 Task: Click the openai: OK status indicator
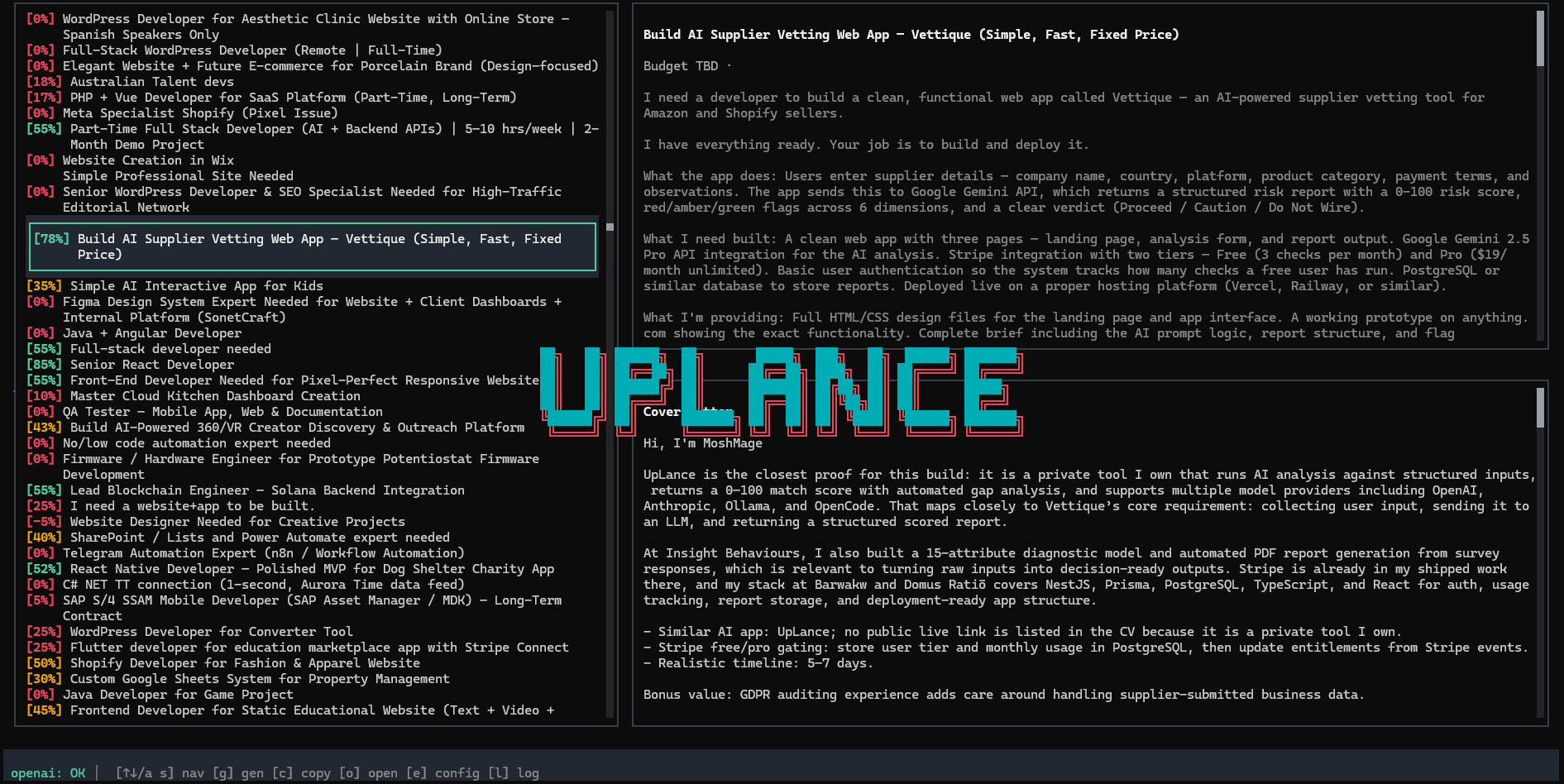50,772
